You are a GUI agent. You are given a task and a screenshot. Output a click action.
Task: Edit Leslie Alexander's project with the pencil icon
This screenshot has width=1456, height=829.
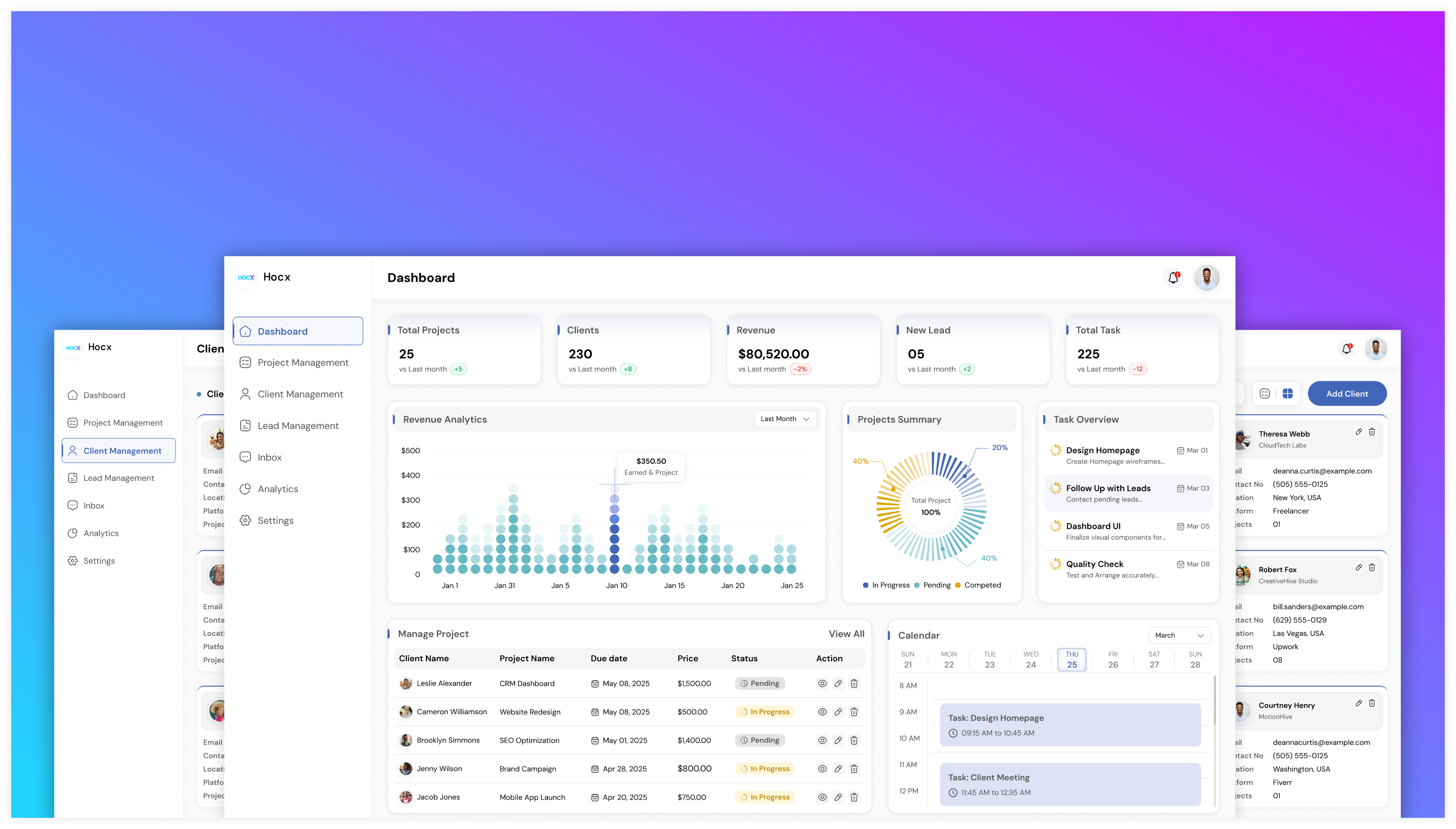838,683
